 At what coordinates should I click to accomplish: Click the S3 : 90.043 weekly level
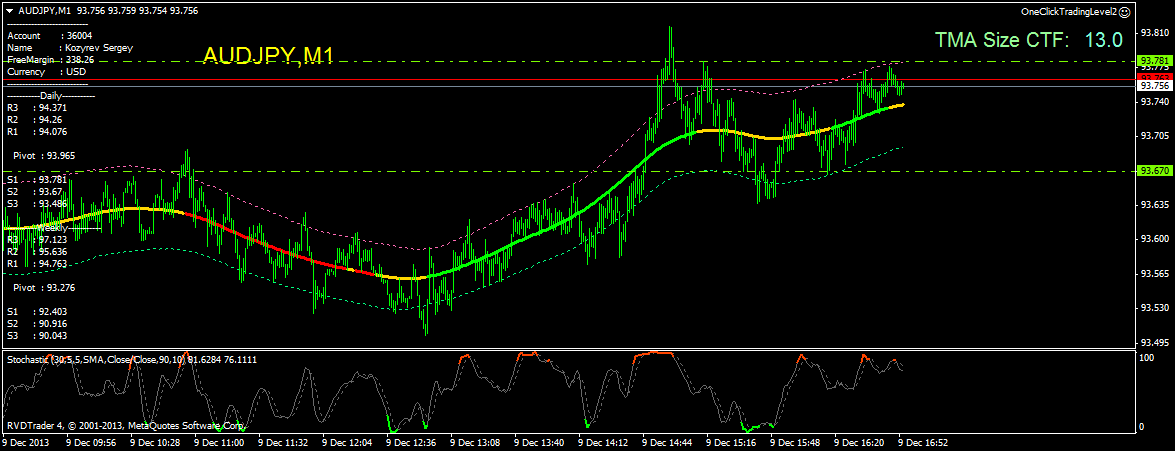point(37,336)
